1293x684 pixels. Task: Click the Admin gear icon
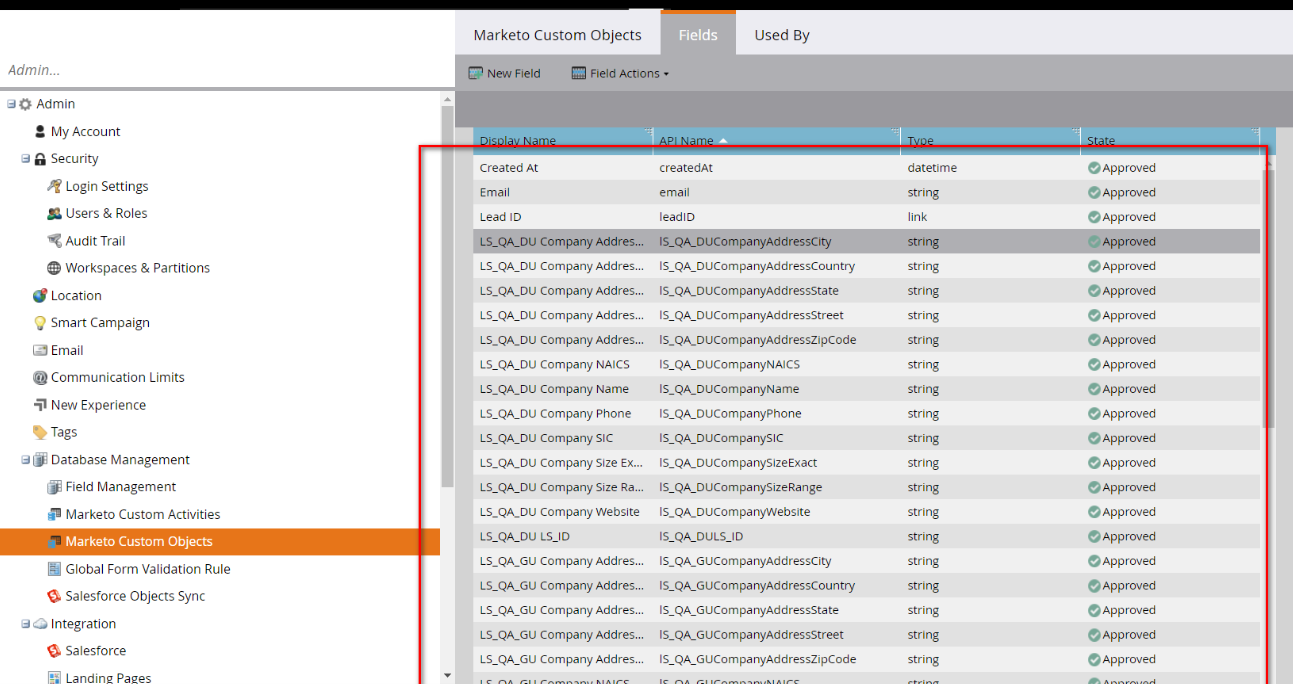(26, 104)
